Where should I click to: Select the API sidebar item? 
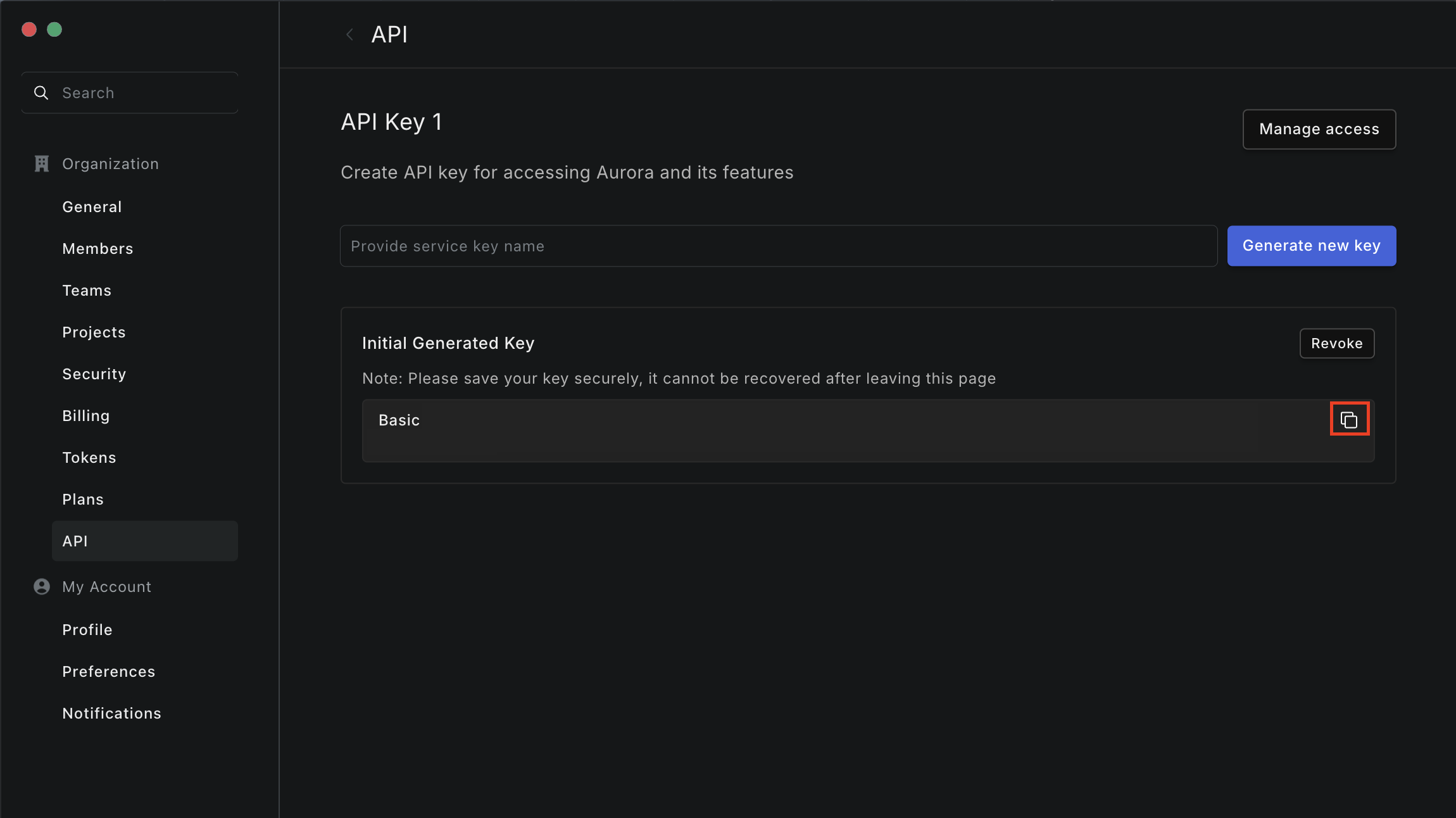click(145, 541)
